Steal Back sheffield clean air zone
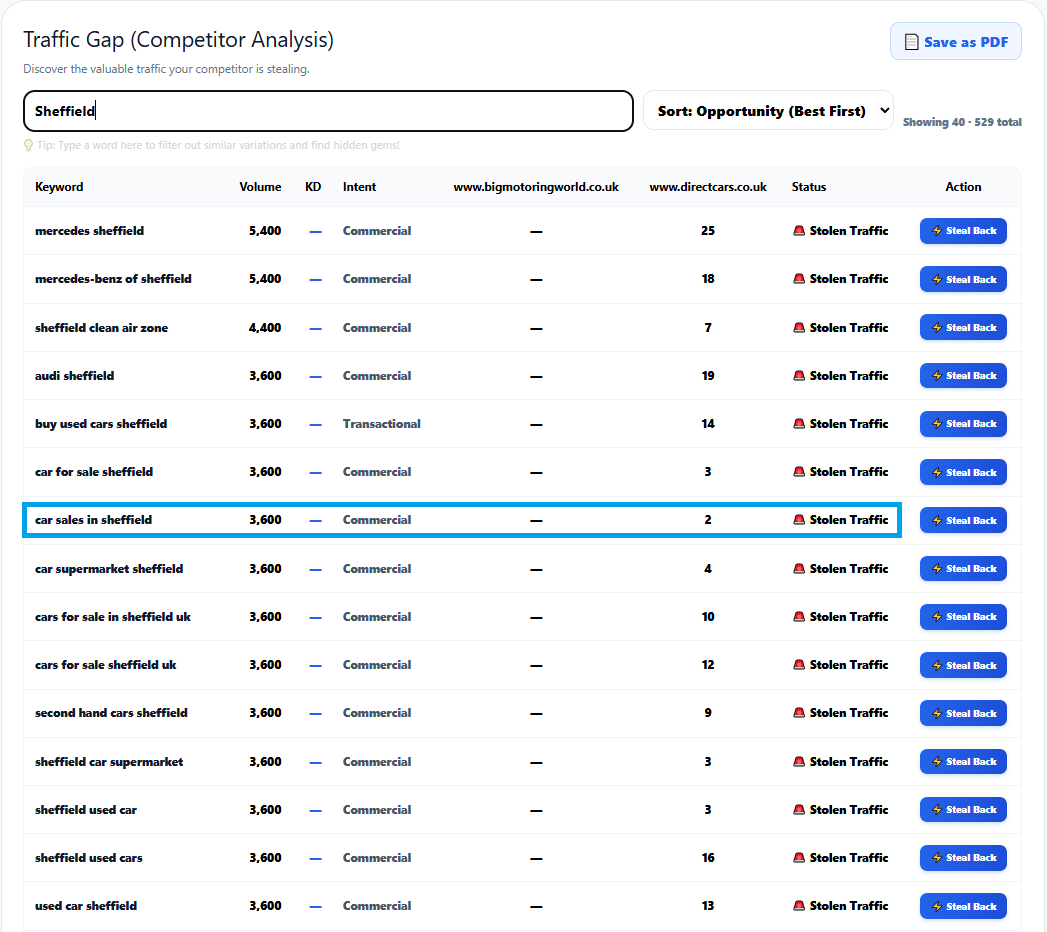1047x932 pixels. coord(964,328)
